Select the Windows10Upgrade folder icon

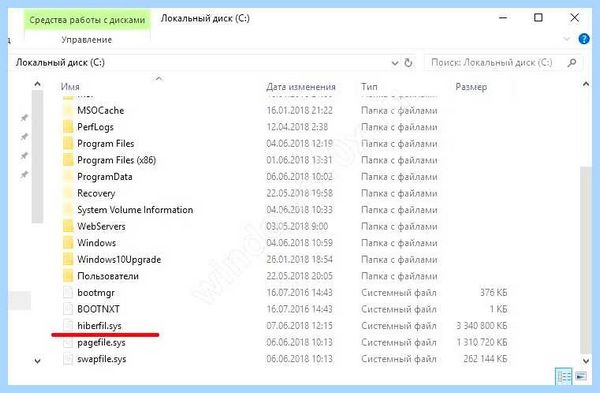[x=68, y=259]
